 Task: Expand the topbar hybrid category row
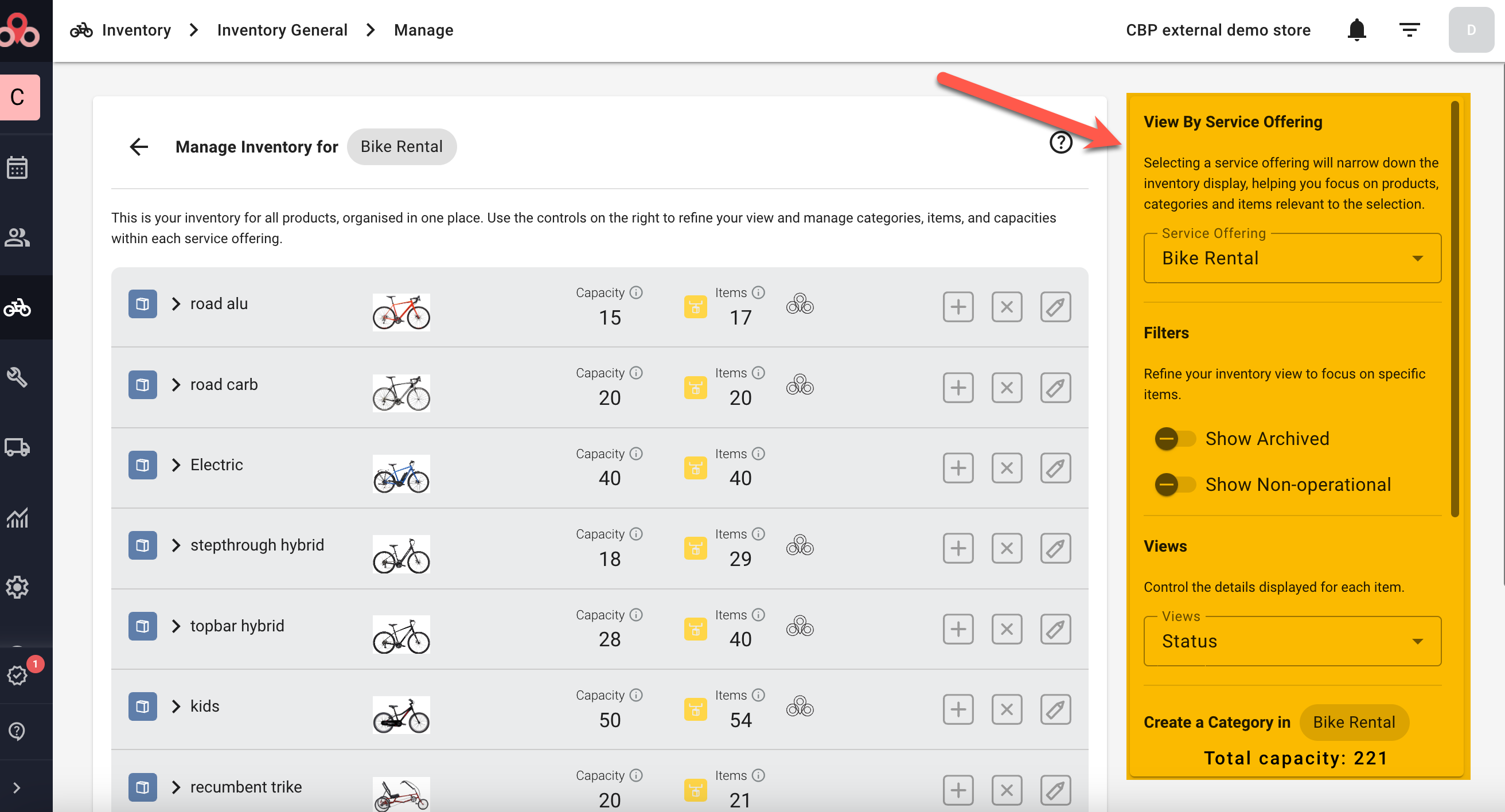point(176,626)
